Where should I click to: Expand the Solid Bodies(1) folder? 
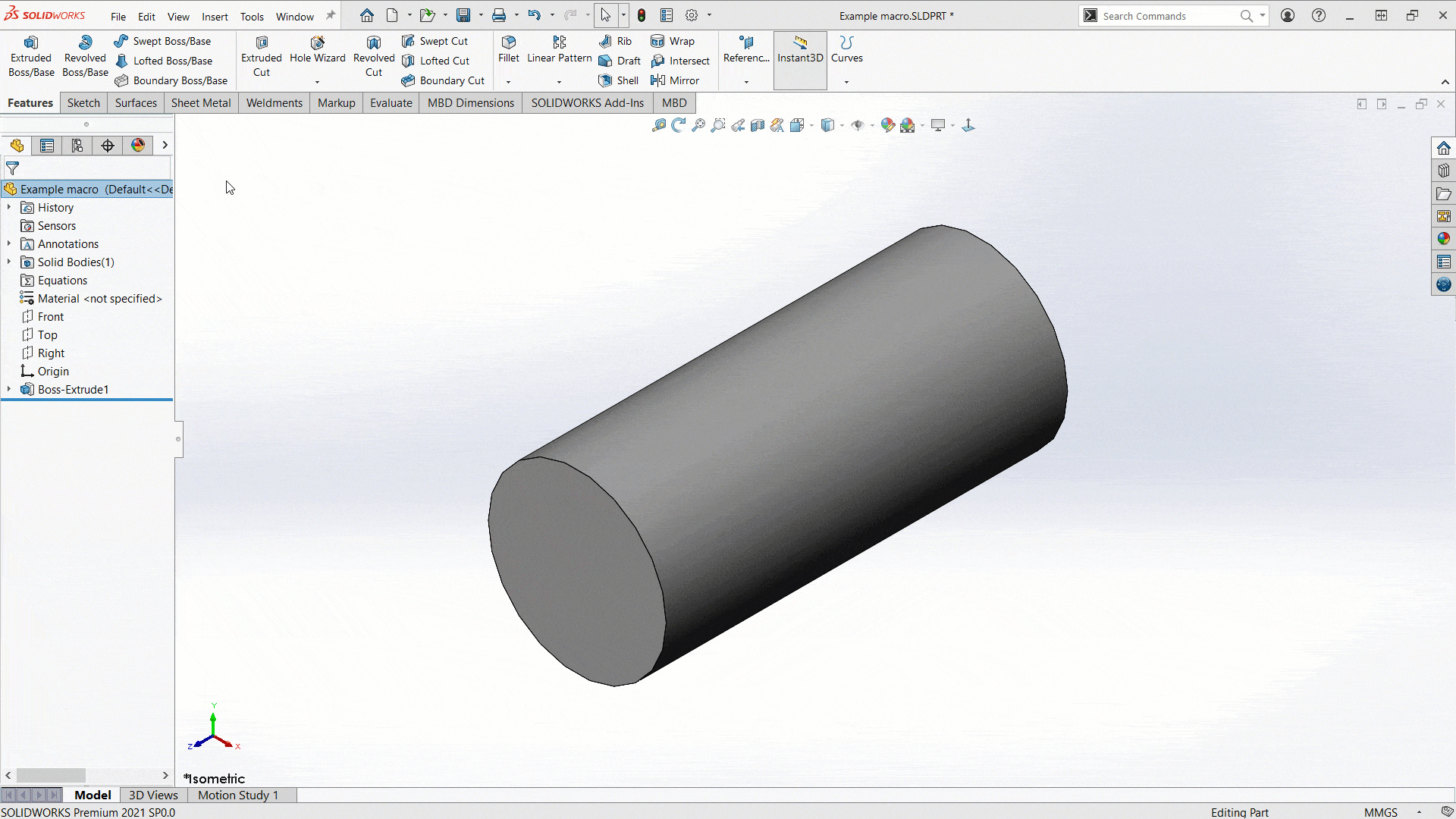(x=9, y=262)
